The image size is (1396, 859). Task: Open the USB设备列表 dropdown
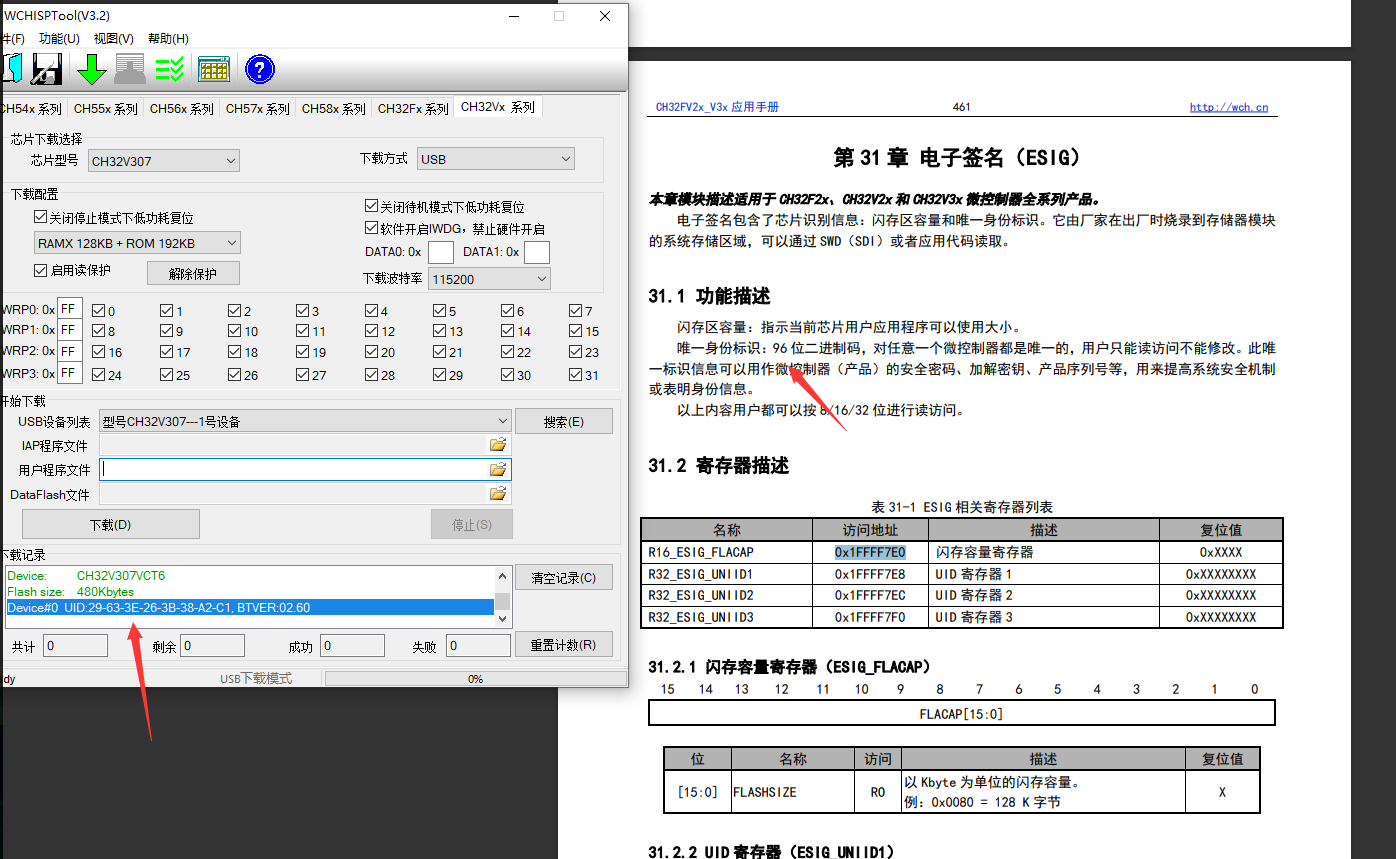(x=305, y=421)
